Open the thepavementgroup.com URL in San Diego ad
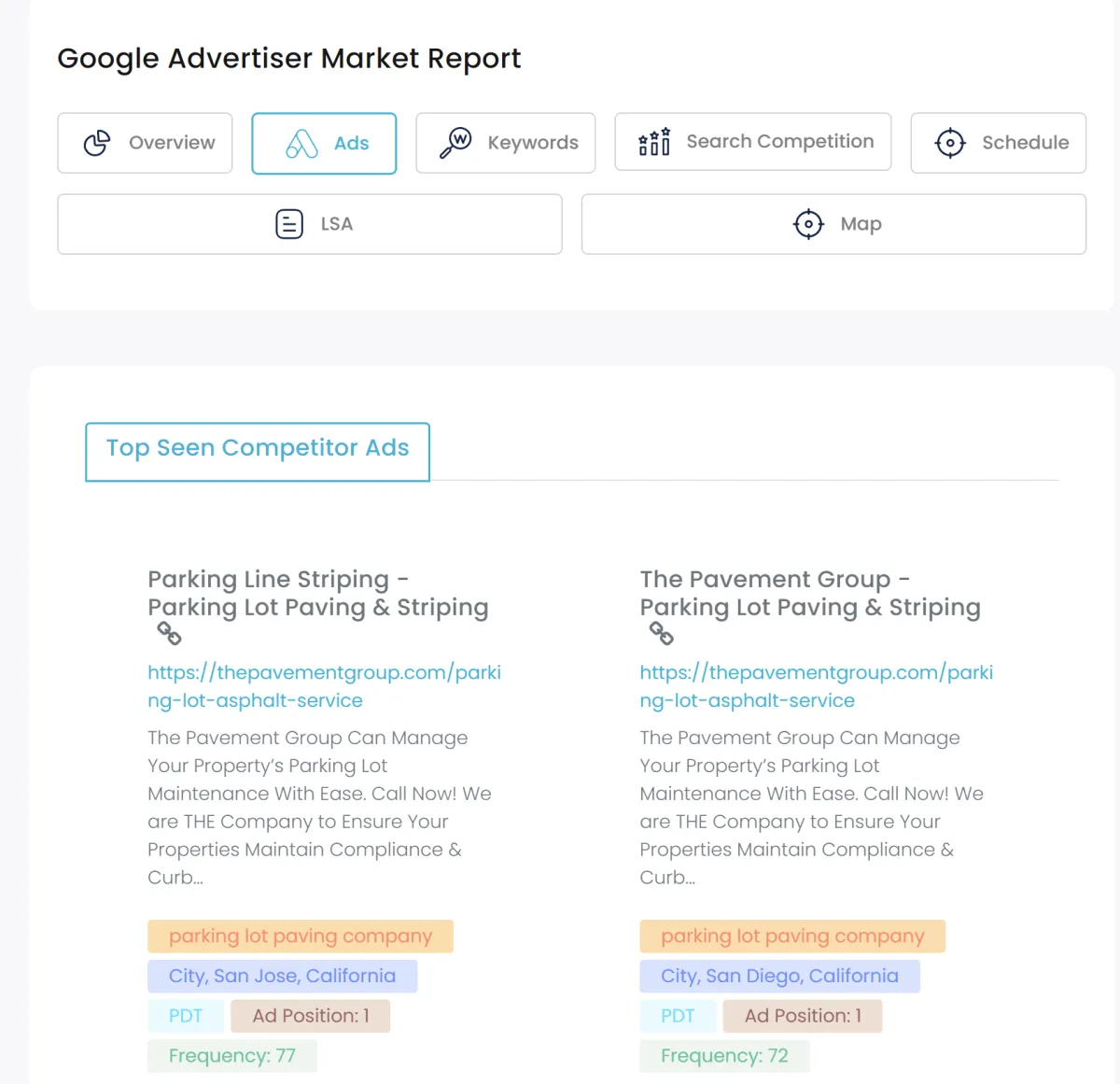 click(816, 686)
